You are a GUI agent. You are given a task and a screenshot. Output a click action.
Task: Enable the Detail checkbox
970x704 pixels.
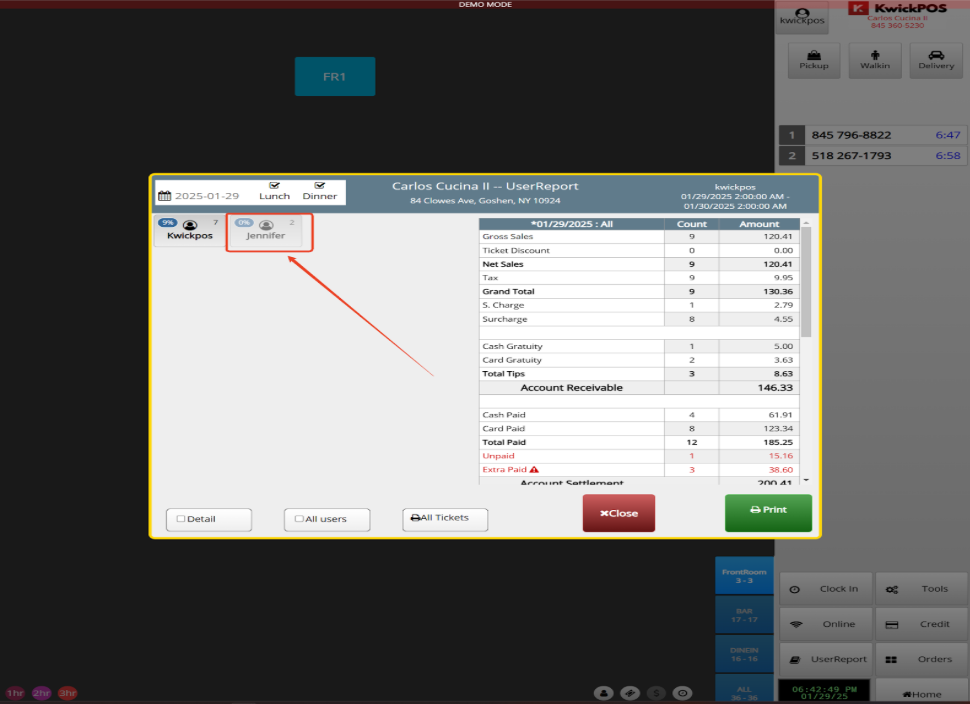pos(181,519)
